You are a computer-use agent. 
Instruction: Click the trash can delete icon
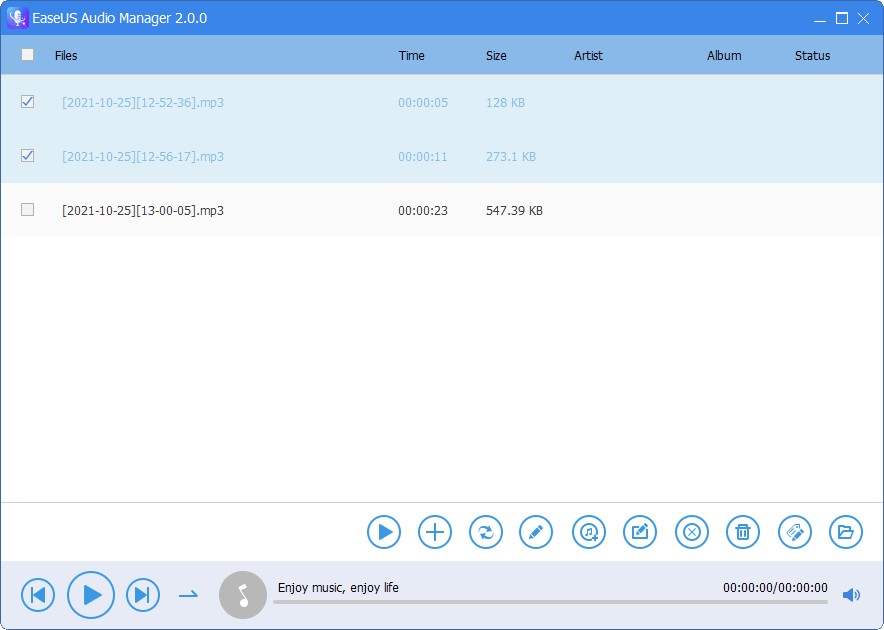(743, 532)
